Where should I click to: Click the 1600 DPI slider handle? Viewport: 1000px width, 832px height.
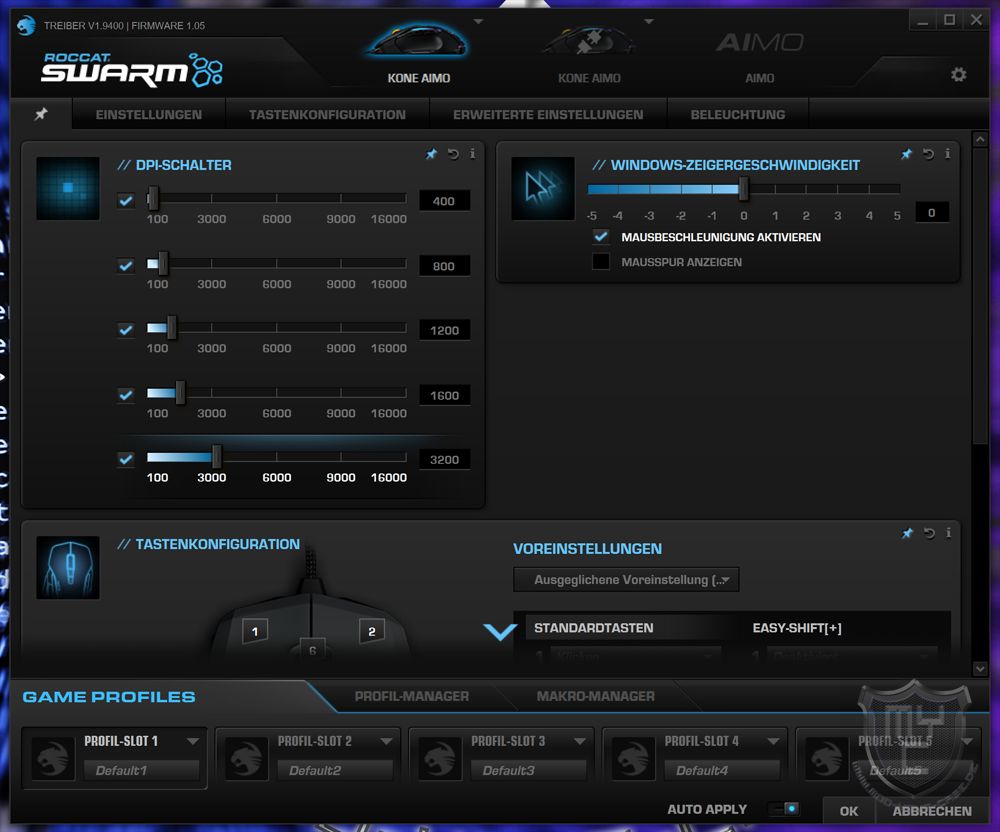pos(180,393)
